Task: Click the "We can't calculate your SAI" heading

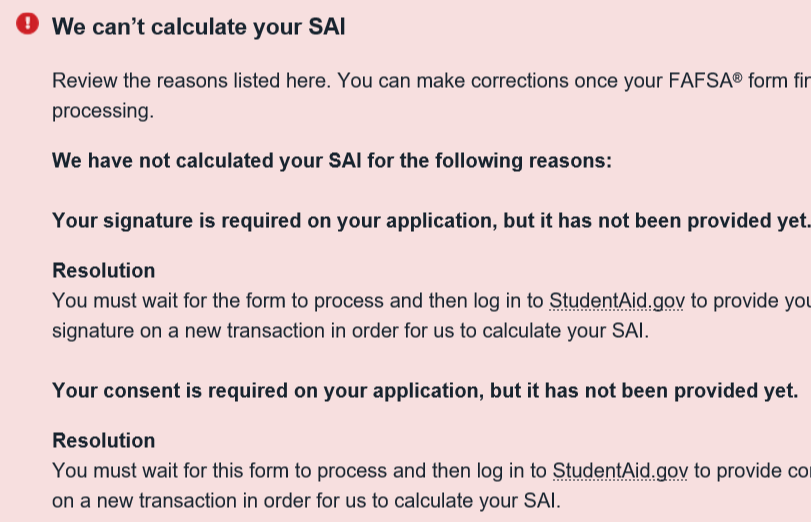Action: (198, 27)
